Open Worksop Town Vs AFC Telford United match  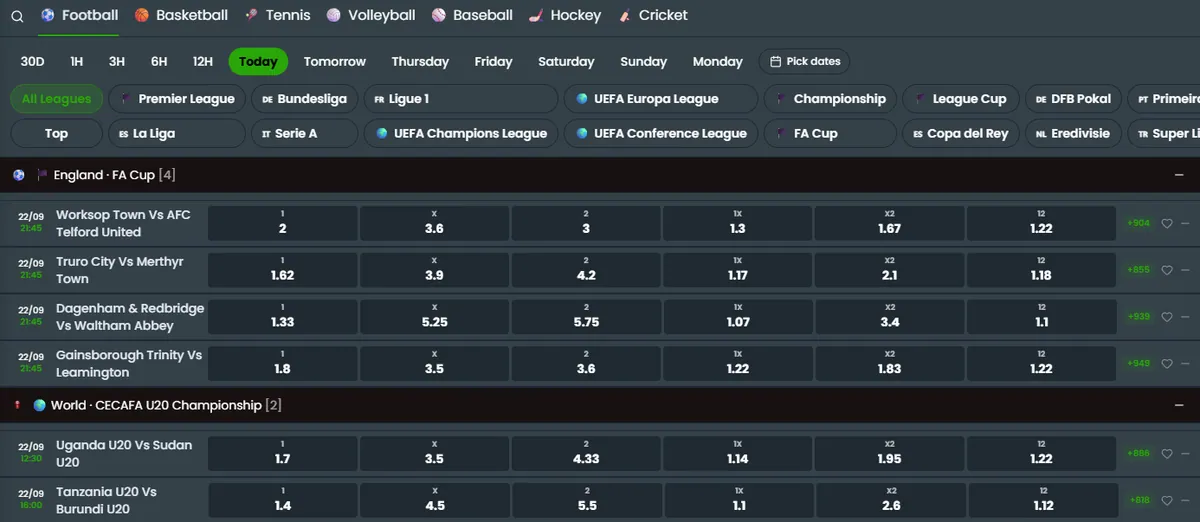click(123, 223)
